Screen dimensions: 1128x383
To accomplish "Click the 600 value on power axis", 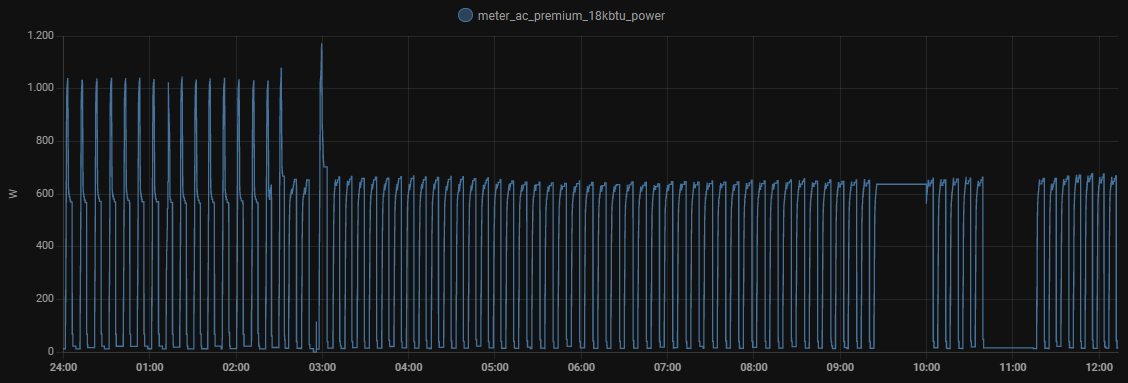I will pyautogui.click(x=46, y=194).
